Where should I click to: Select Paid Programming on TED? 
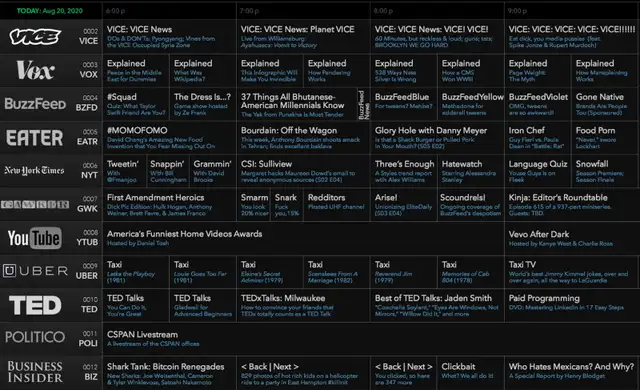pos(572,305)
